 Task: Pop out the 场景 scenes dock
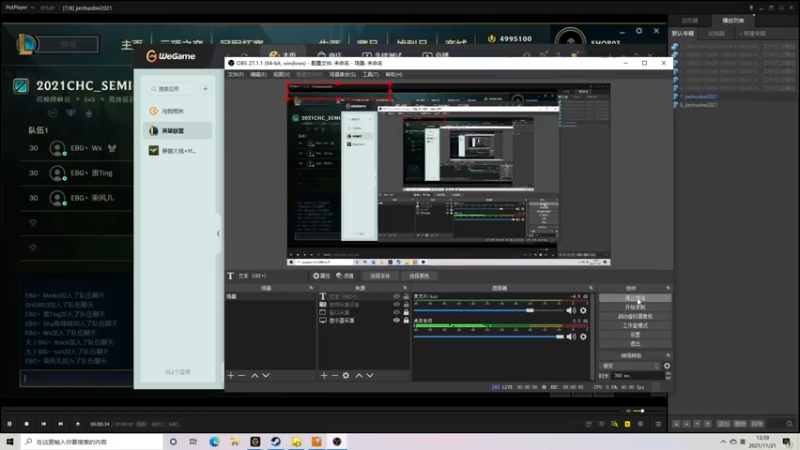point(311,288)
